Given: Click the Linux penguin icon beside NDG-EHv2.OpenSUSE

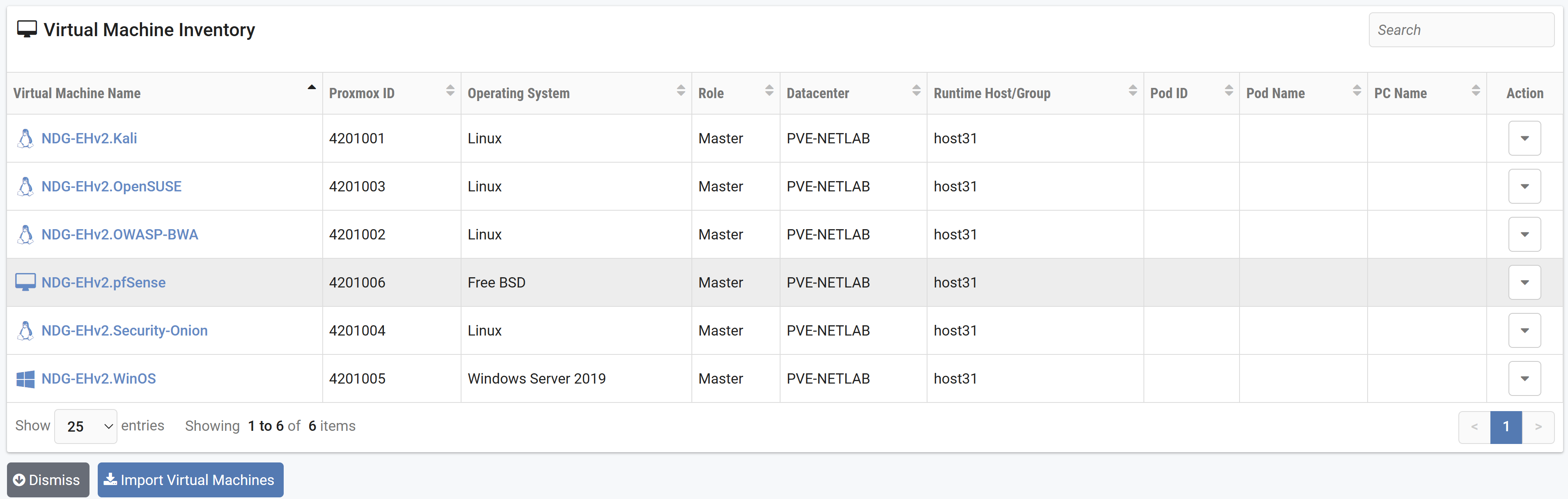Looking at the screenshot, I should pos(25,187).
